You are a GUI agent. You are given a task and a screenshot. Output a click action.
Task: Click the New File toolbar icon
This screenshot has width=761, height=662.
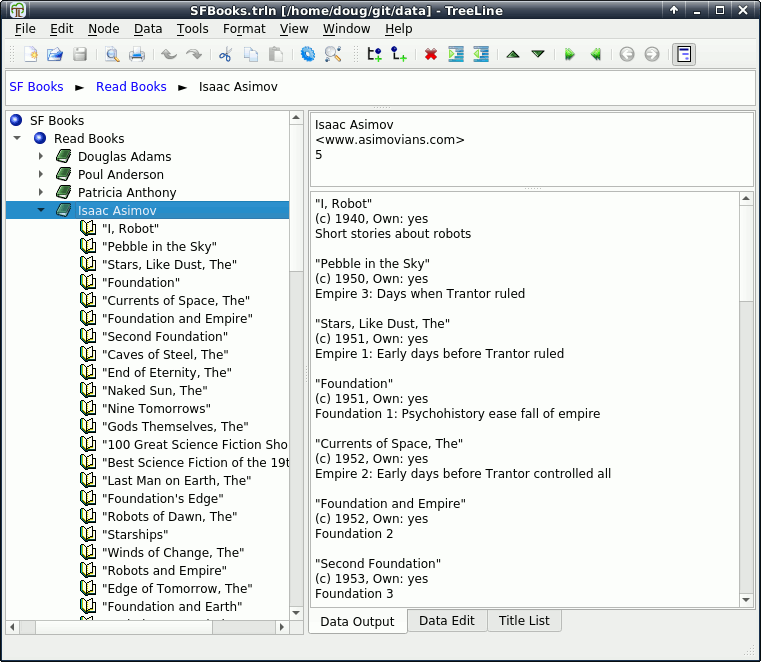click(31, 54)
